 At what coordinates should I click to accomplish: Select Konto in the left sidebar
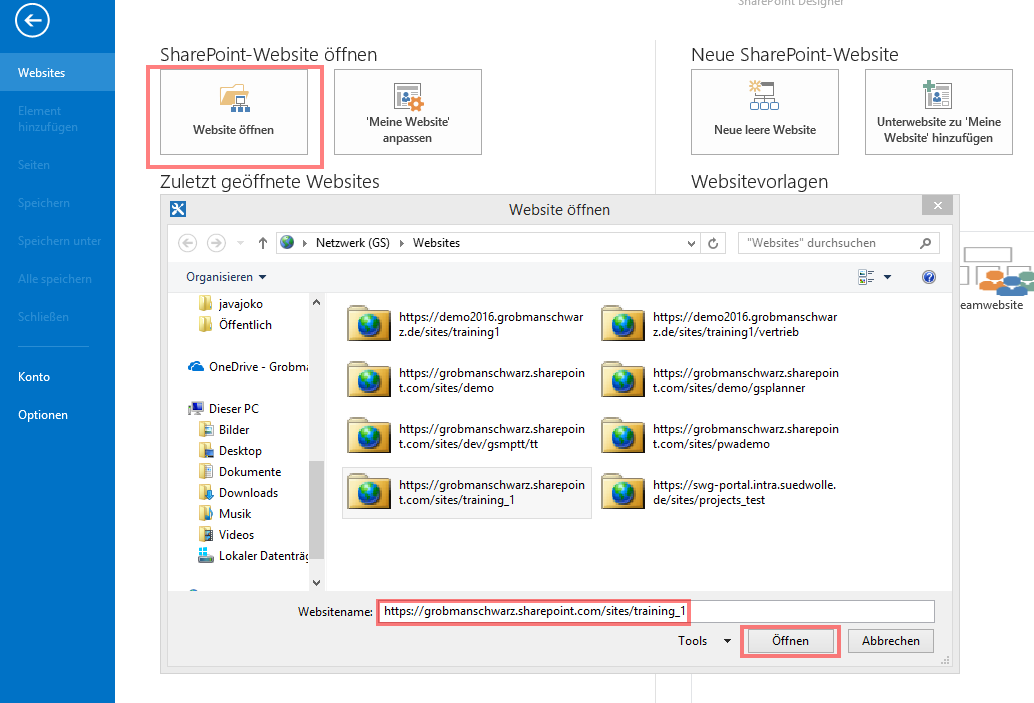point(34,377)
